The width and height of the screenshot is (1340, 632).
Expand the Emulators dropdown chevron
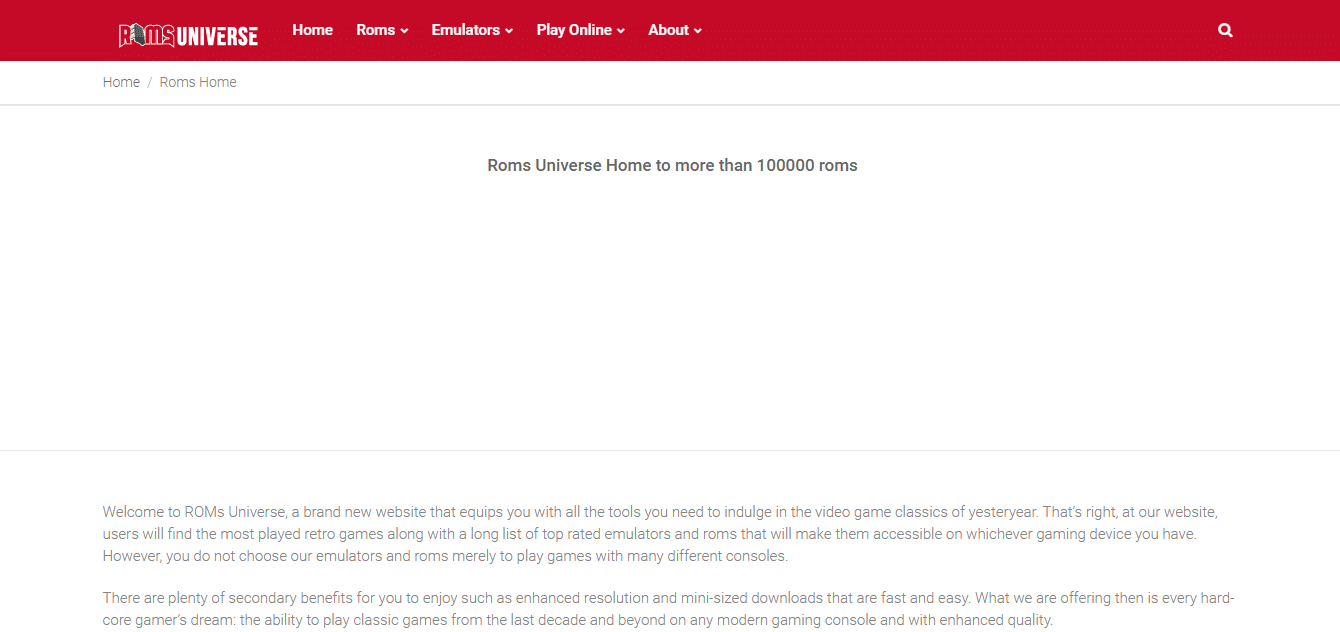click(509, 31)
